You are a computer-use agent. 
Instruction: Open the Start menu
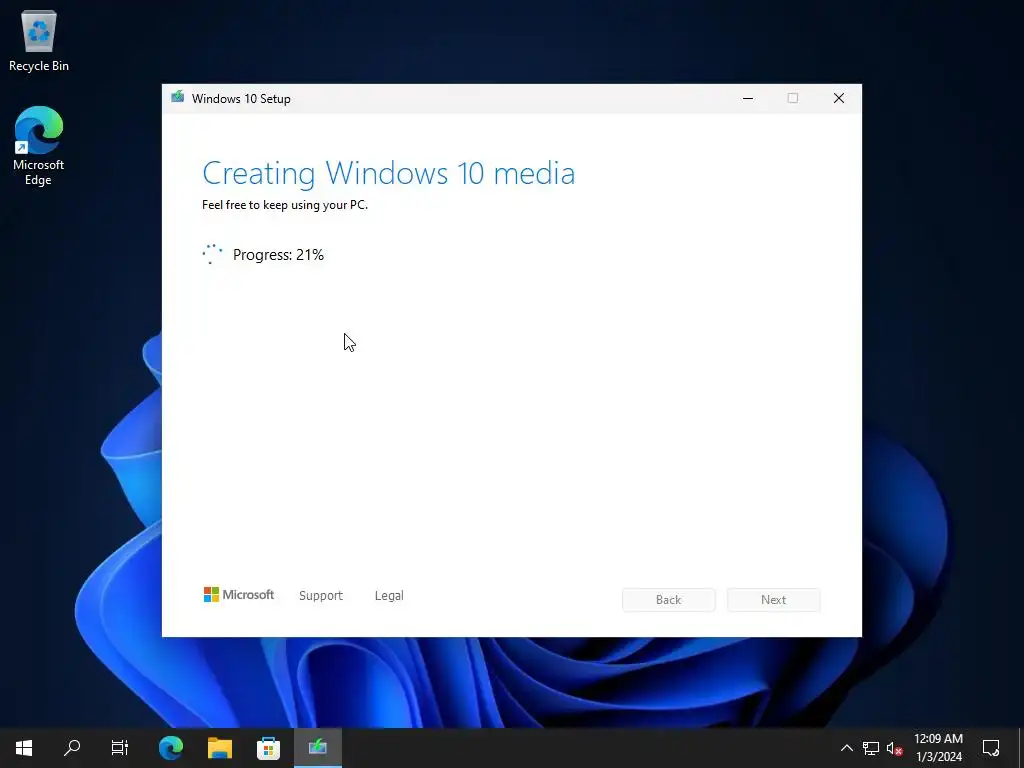pyautogui.click(x=24, y=747)
